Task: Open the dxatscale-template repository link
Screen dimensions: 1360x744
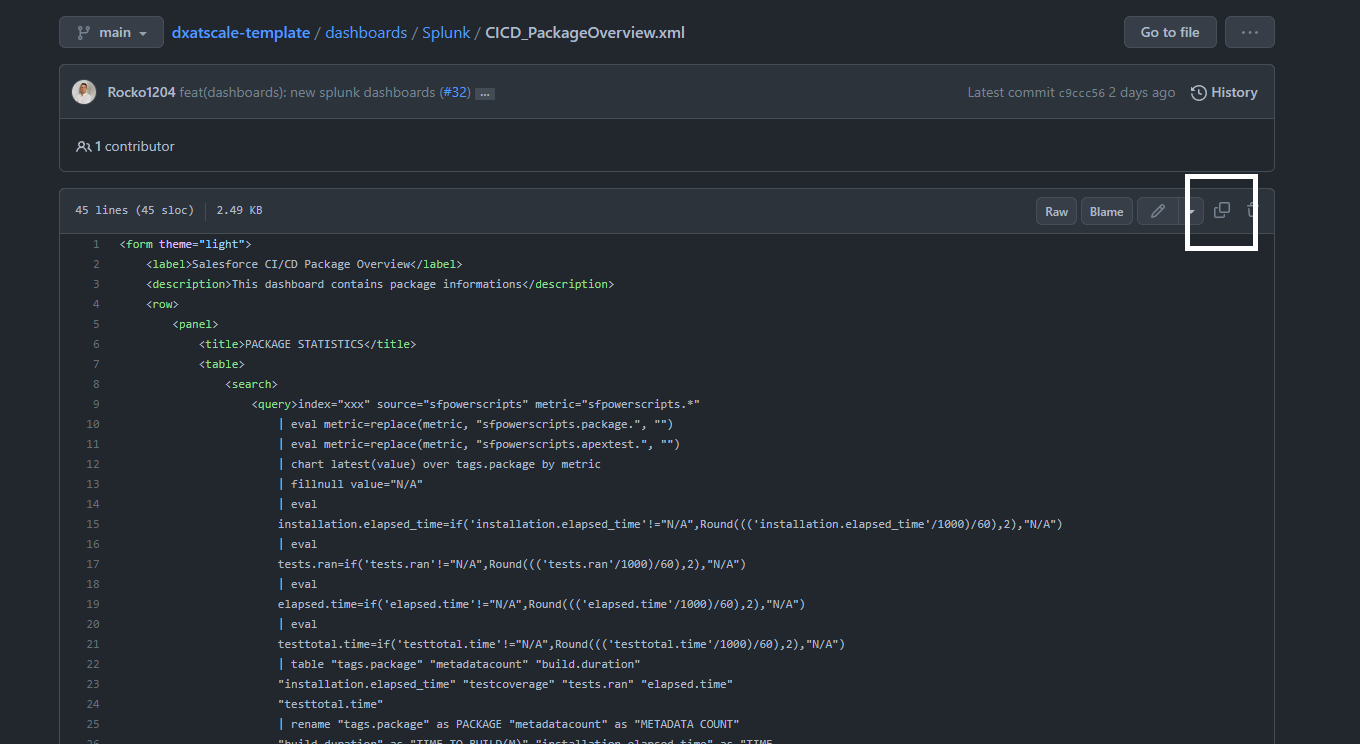Action: tap(241, 32)
